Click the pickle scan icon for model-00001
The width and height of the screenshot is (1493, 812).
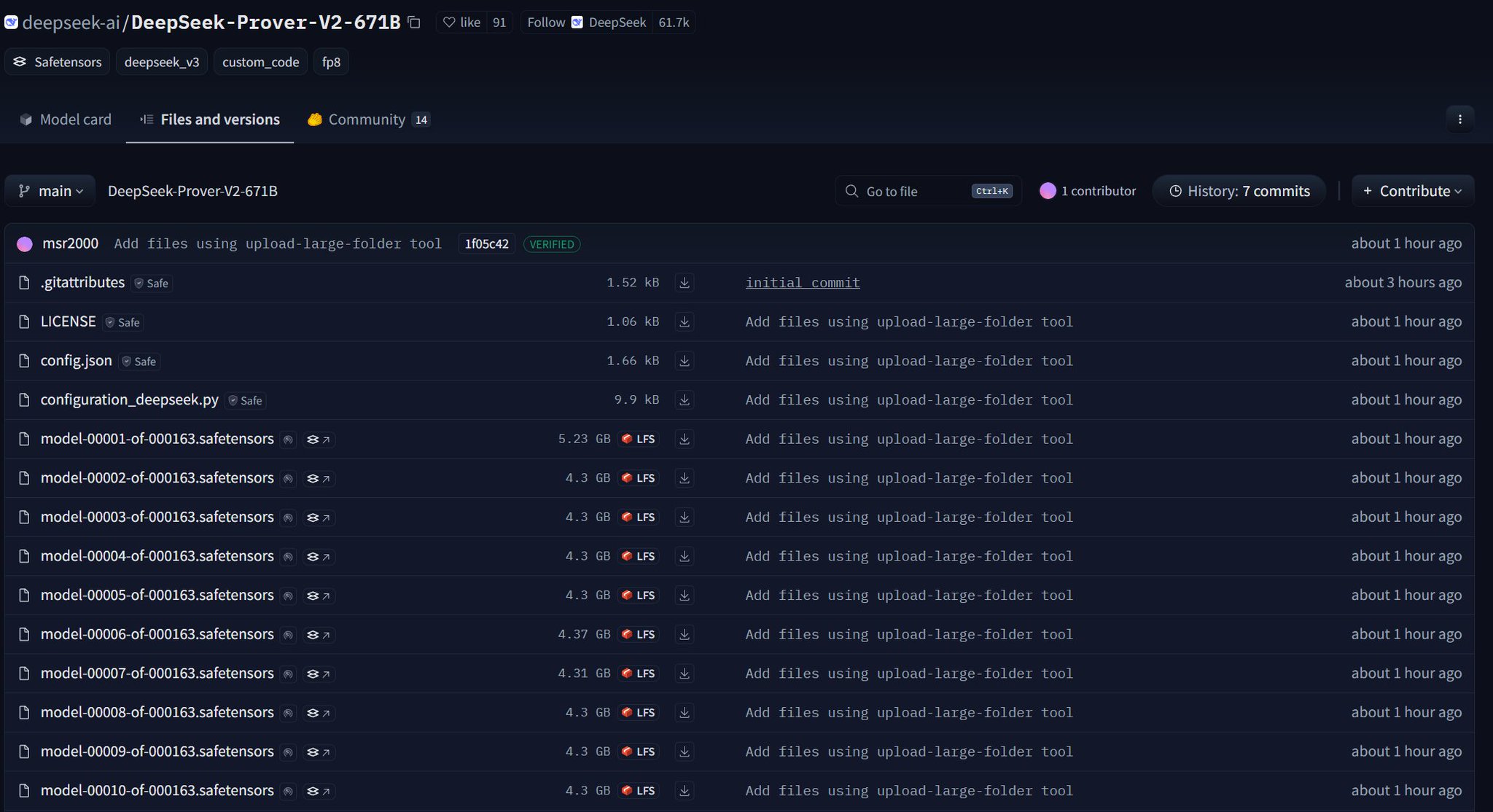288,440
